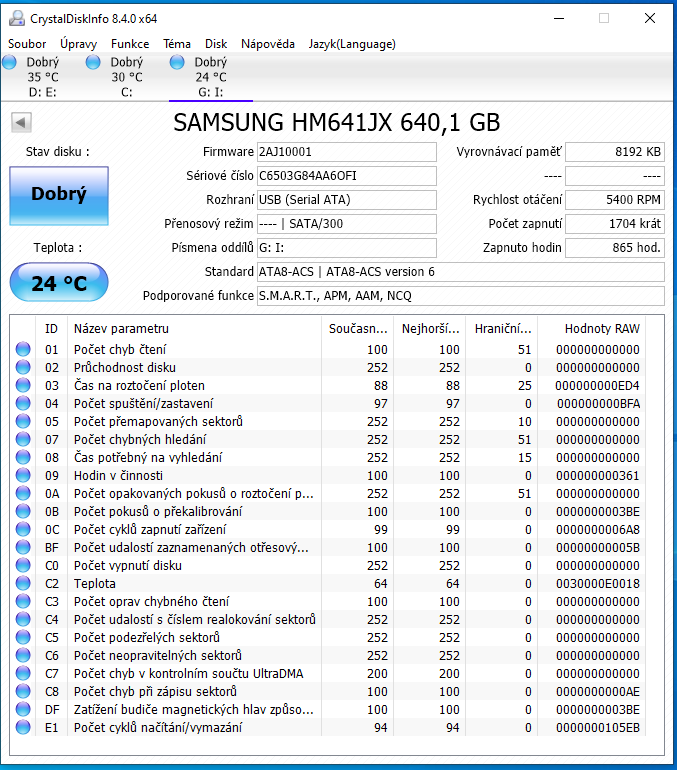Viewport: 677px width, 770px height.
Task: Click status orb of attribute C7 row
Action: click(x=23, y=673)
